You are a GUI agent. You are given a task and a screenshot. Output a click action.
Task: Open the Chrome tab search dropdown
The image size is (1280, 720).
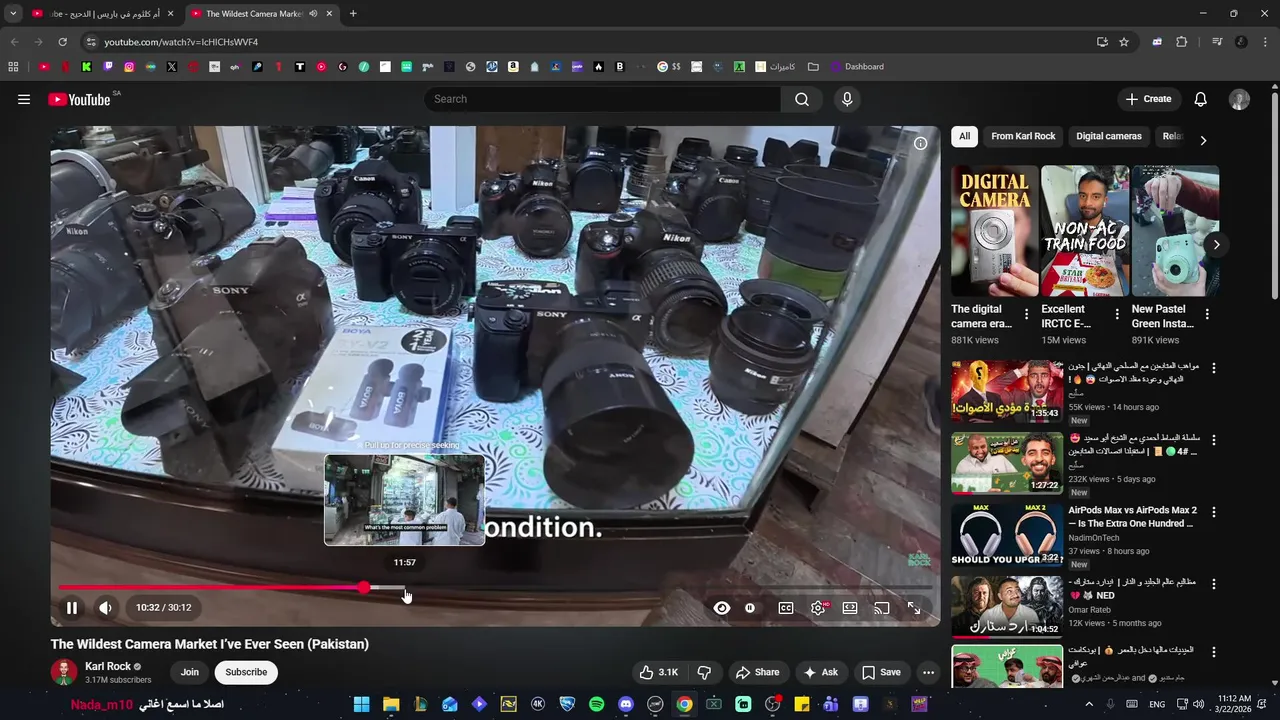click(x=13, y=14)
